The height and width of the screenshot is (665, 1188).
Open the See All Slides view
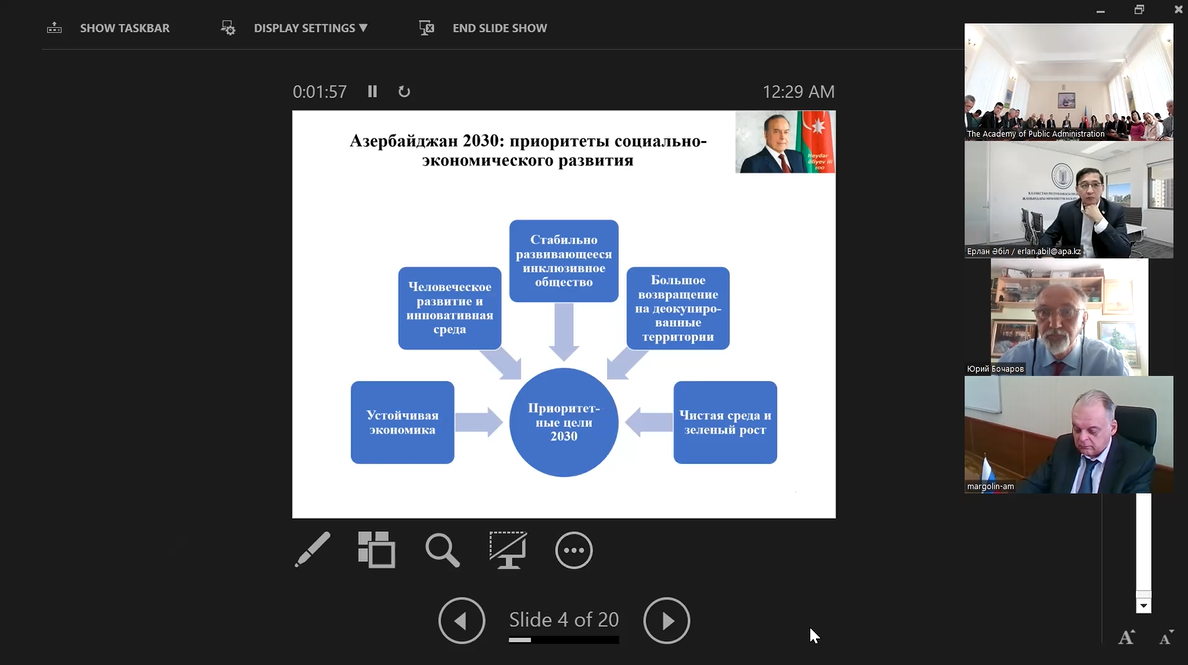[x=376, y=549]
